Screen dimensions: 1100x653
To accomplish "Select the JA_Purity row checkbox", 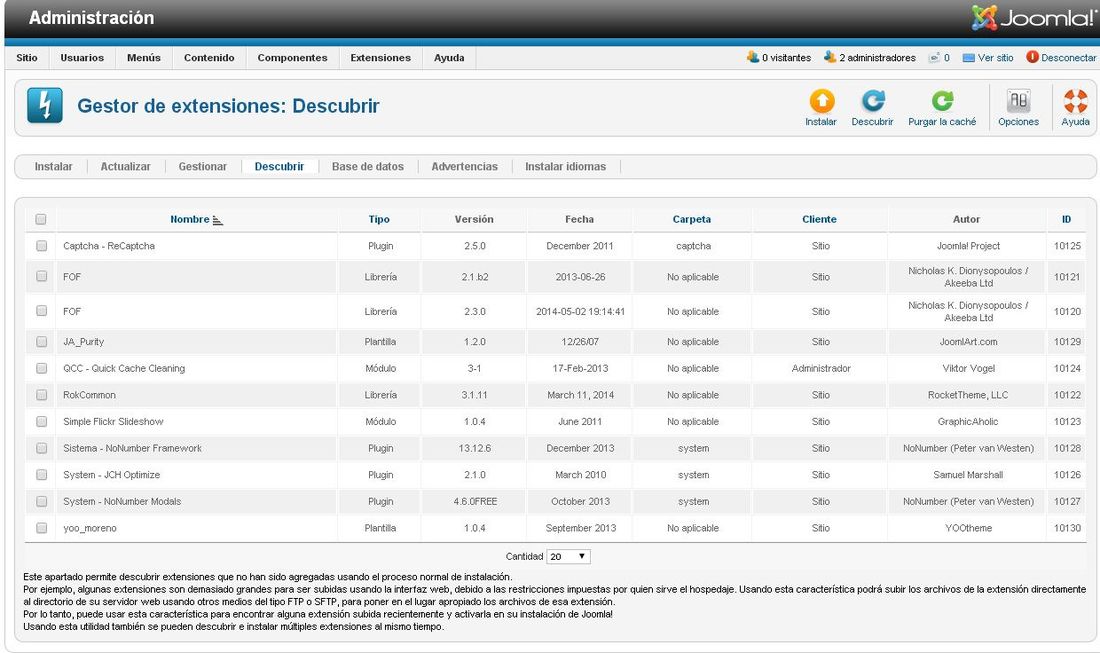I will point(41,342).
